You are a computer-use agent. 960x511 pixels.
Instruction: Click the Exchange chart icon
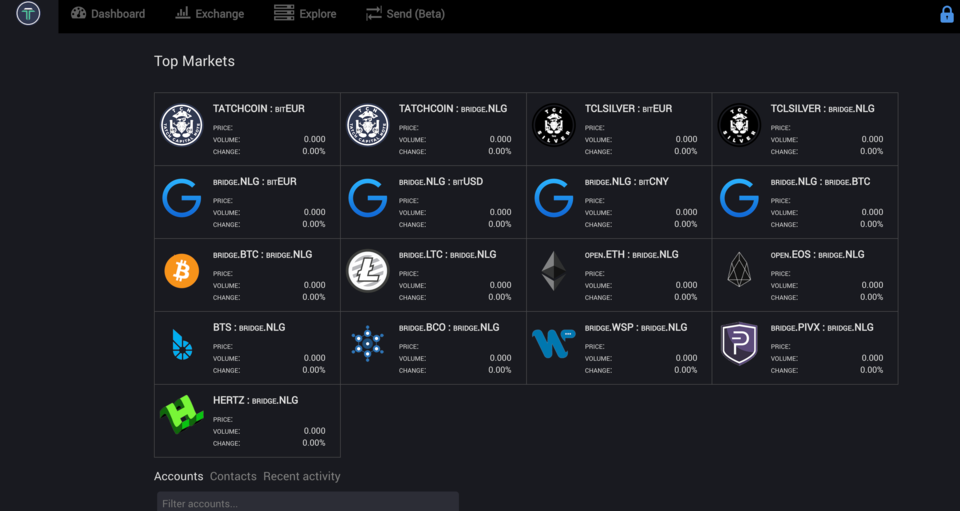point(182,13)
